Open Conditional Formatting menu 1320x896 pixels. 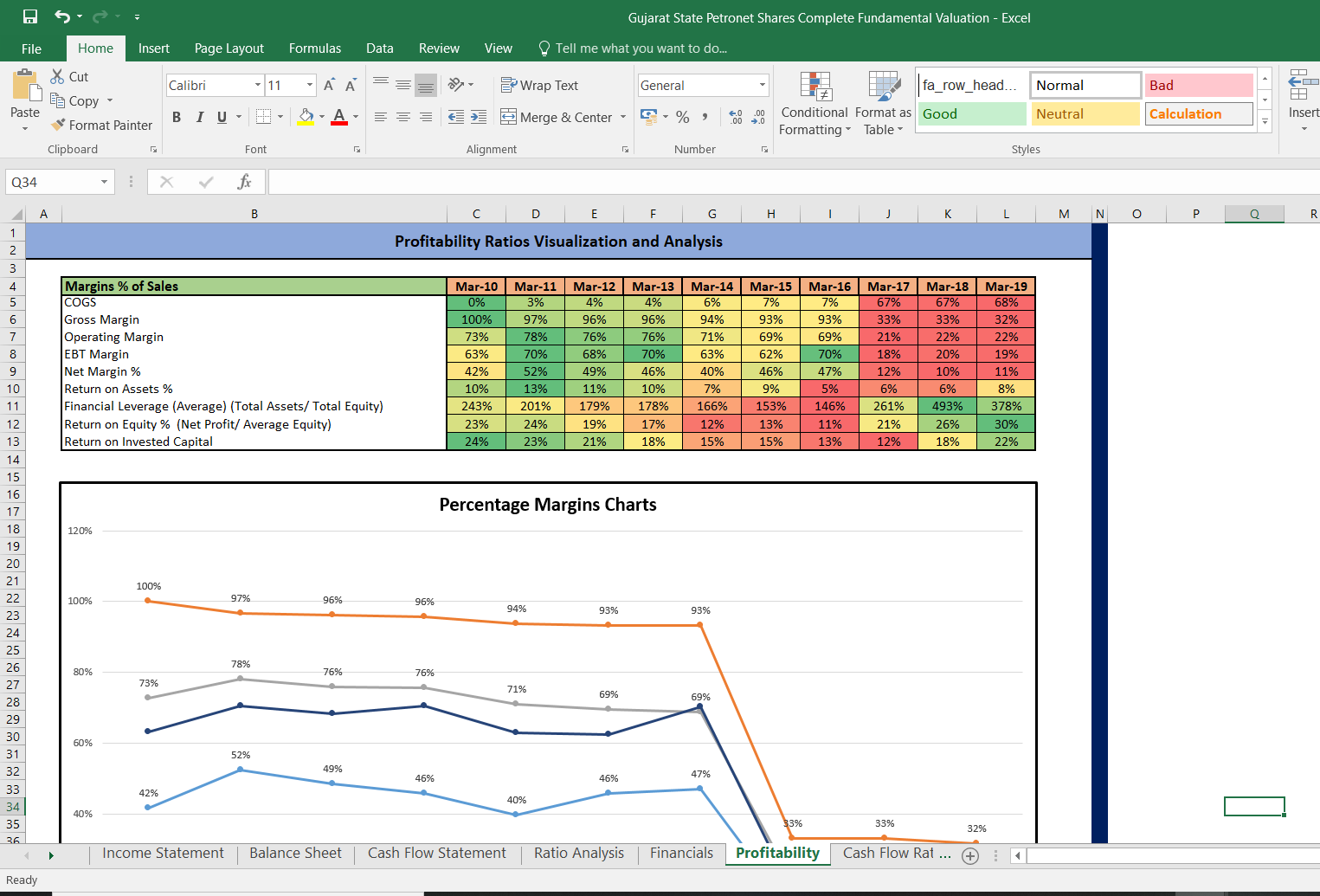[815, 103]
